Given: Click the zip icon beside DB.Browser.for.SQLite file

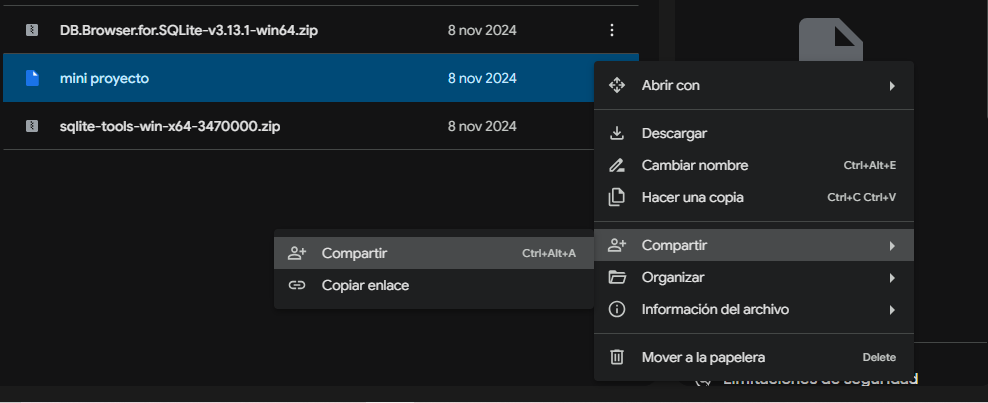Looking at the screenshot, I should (32, 30).
